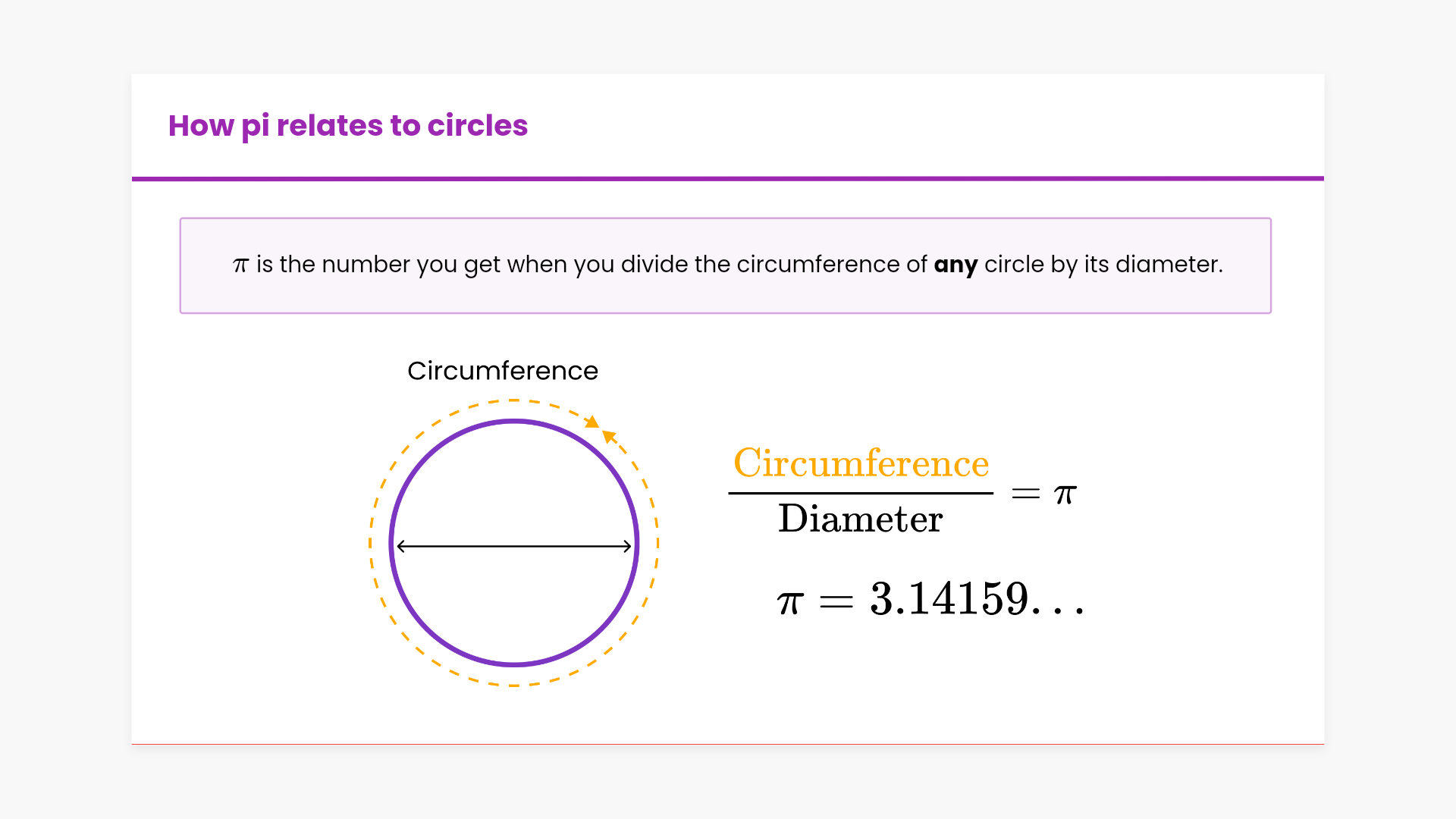The height and width of the screenshot is (819, 1456).
Task: Click the π symbol starting the definition sentence
Action: (x=240, y=265)
